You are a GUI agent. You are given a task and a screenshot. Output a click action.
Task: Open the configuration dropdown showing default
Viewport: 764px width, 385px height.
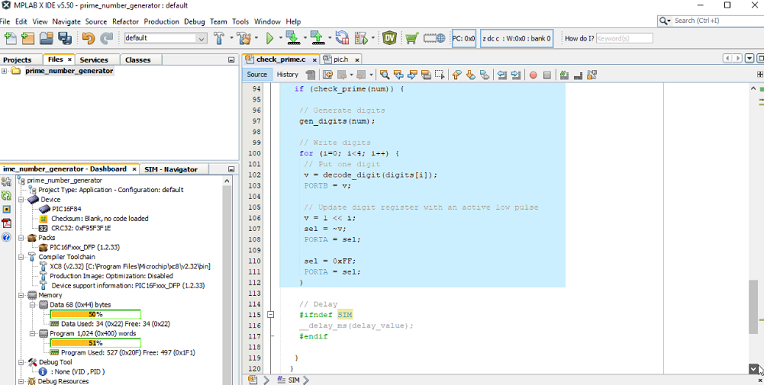point(166,38)
